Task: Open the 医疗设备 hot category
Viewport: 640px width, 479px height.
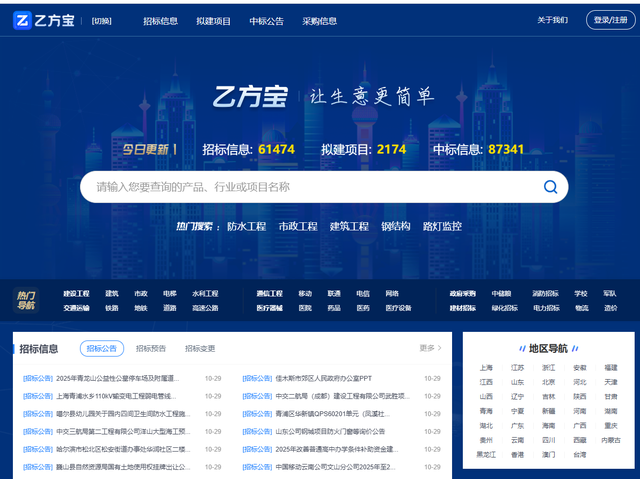Action: coord(399,308)
